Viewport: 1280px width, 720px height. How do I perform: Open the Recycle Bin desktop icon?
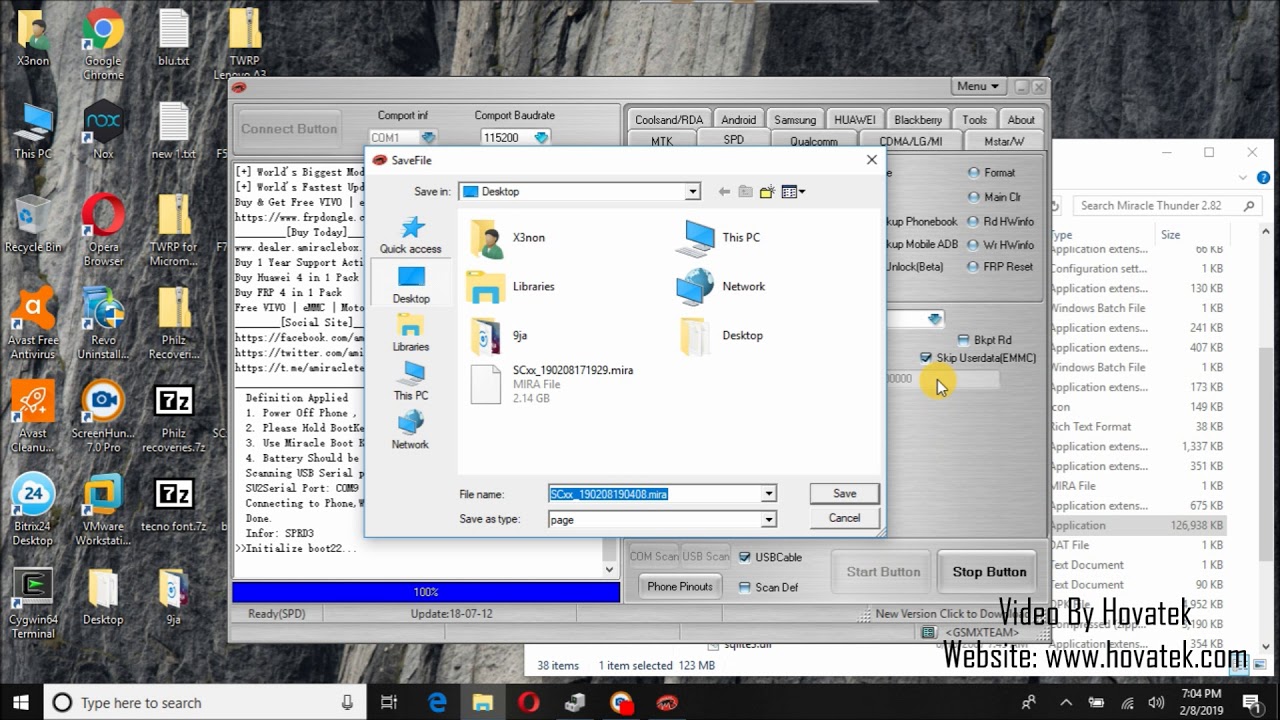[x=33, y=224]
